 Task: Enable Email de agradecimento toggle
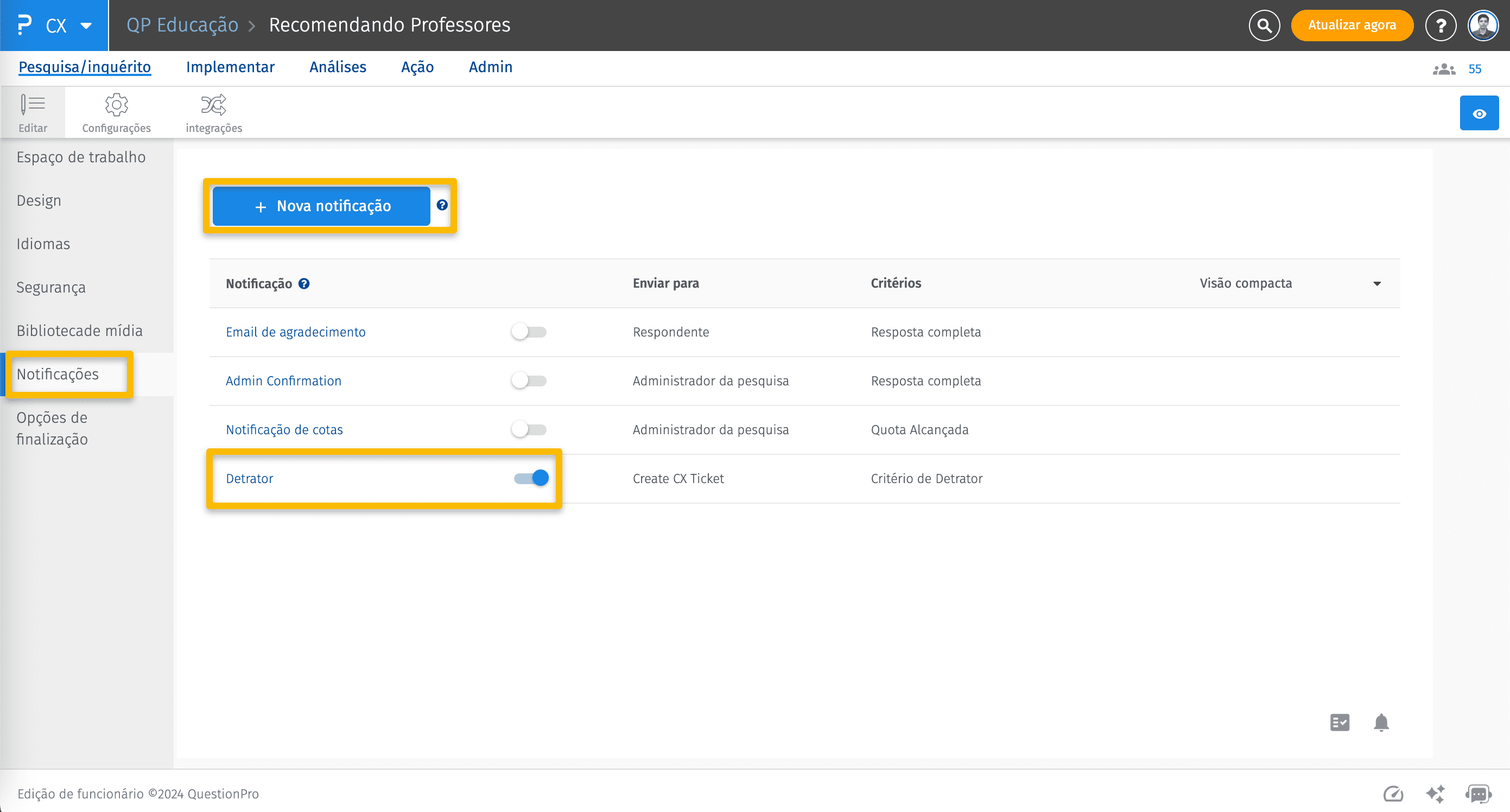[x=529, y=332]
